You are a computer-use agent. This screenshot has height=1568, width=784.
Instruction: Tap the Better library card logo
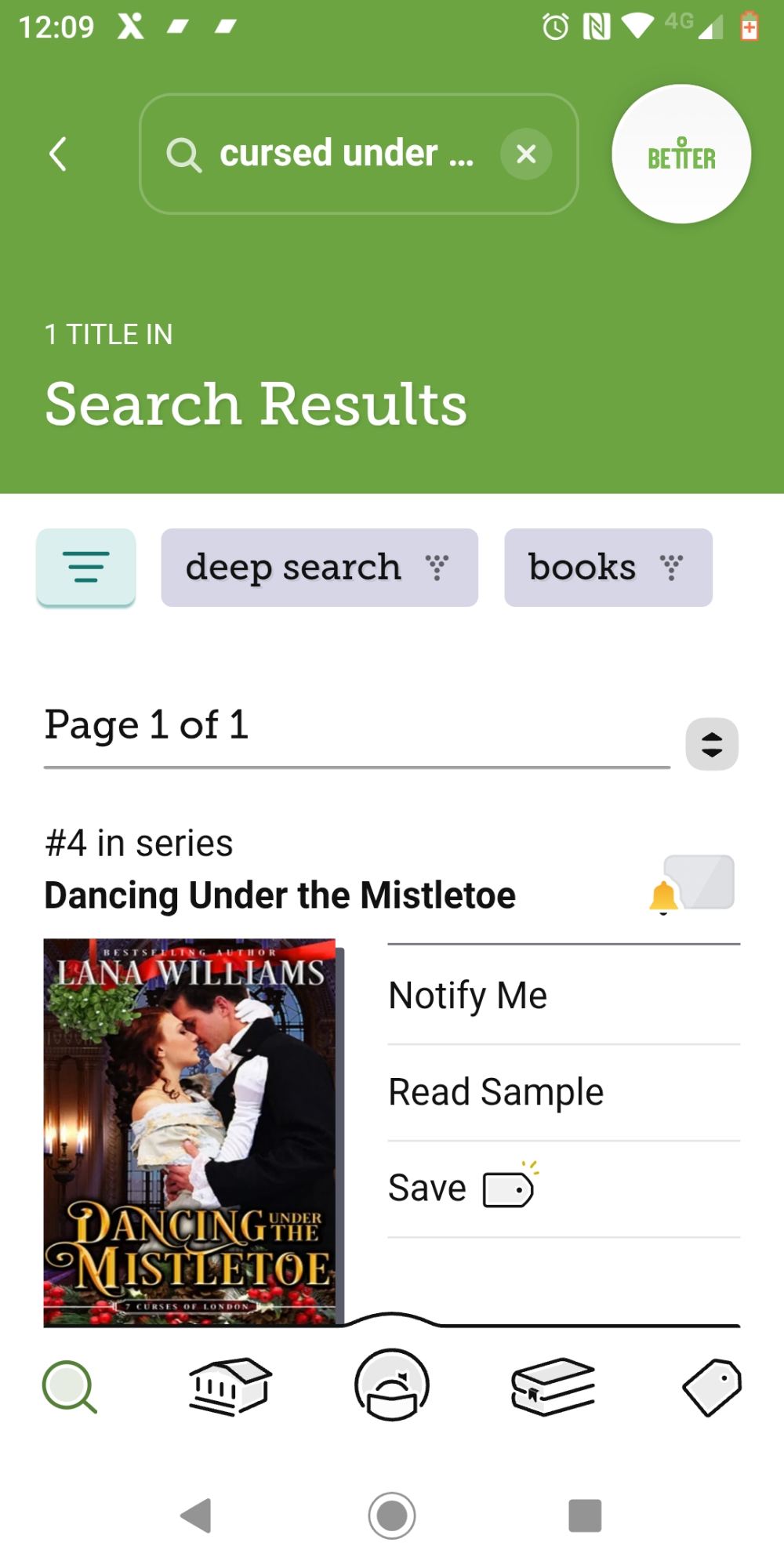click(681, 154)
